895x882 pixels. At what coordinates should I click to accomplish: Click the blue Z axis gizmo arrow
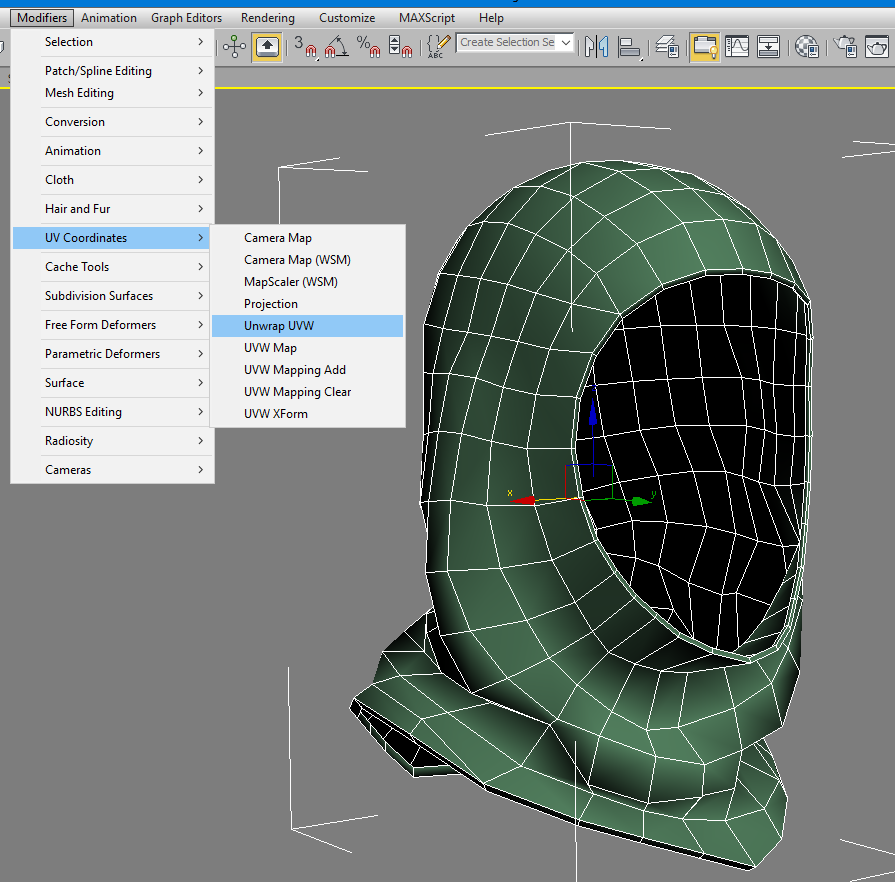[593, 413]
